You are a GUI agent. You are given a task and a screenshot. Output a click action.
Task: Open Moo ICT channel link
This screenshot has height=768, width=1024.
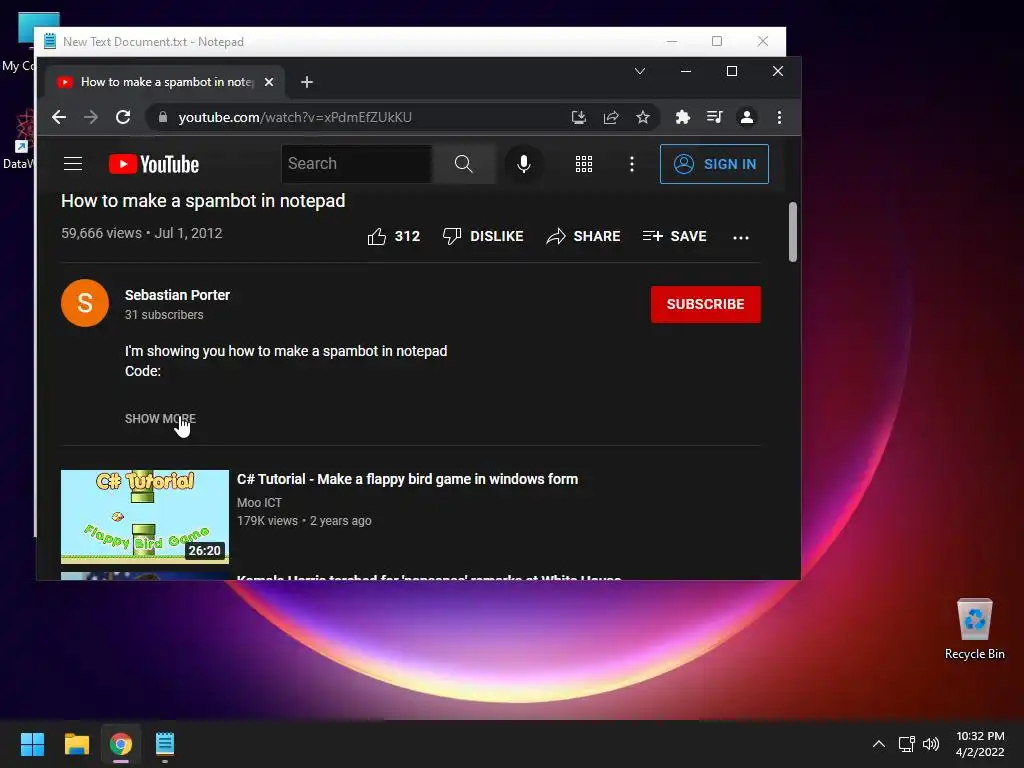[259, 502]
